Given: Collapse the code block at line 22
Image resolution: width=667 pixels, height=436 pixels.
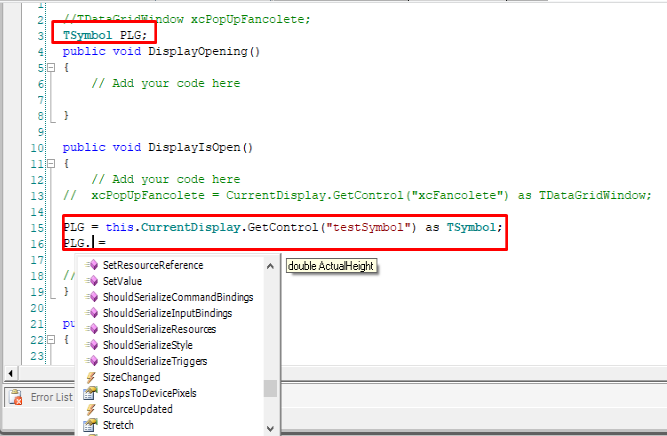Looking at the screenshot, I should point(51,340).
